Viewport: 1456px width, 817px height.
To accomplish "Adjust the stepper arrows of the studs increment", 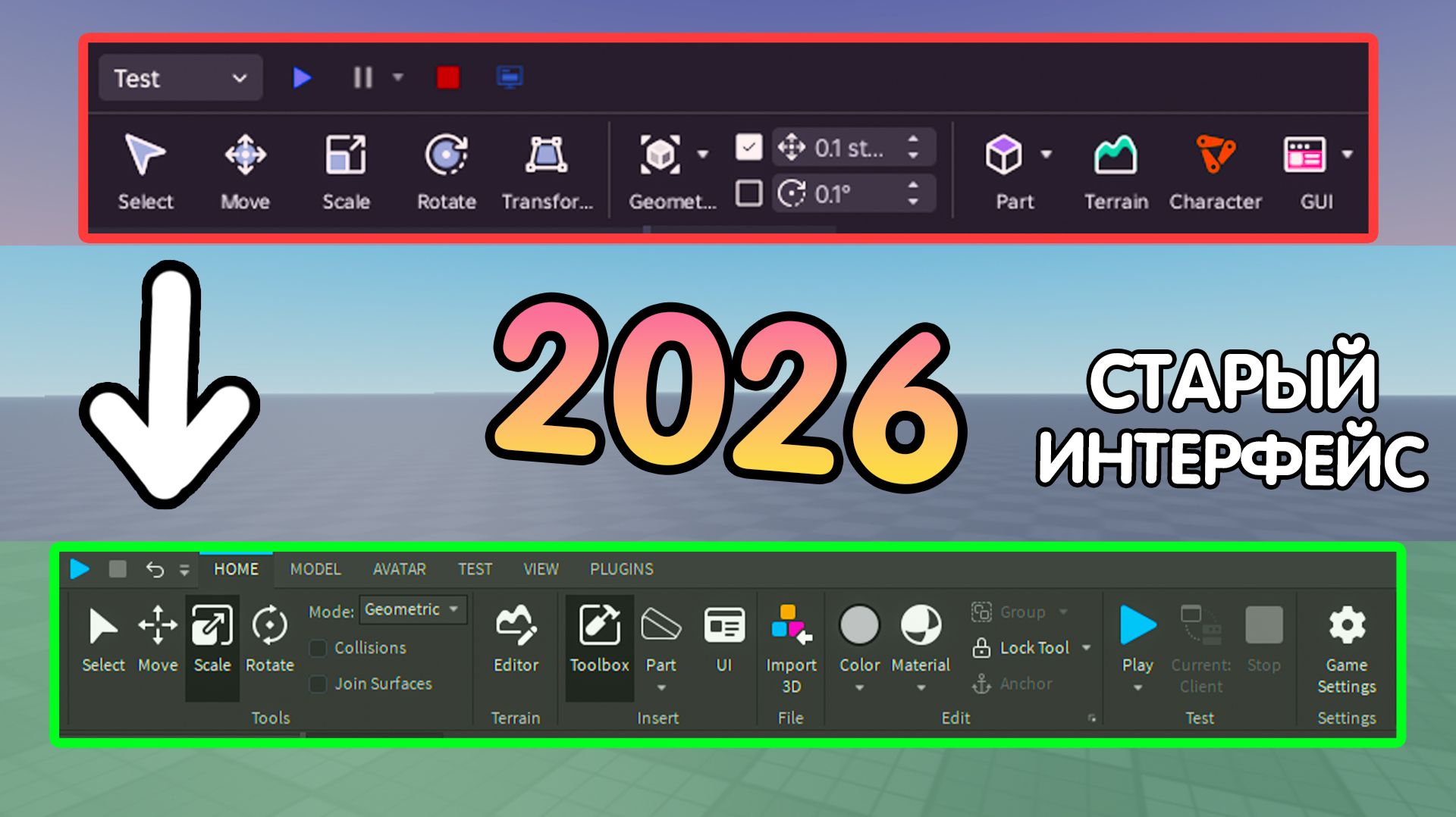I will (x=914, y=147).
